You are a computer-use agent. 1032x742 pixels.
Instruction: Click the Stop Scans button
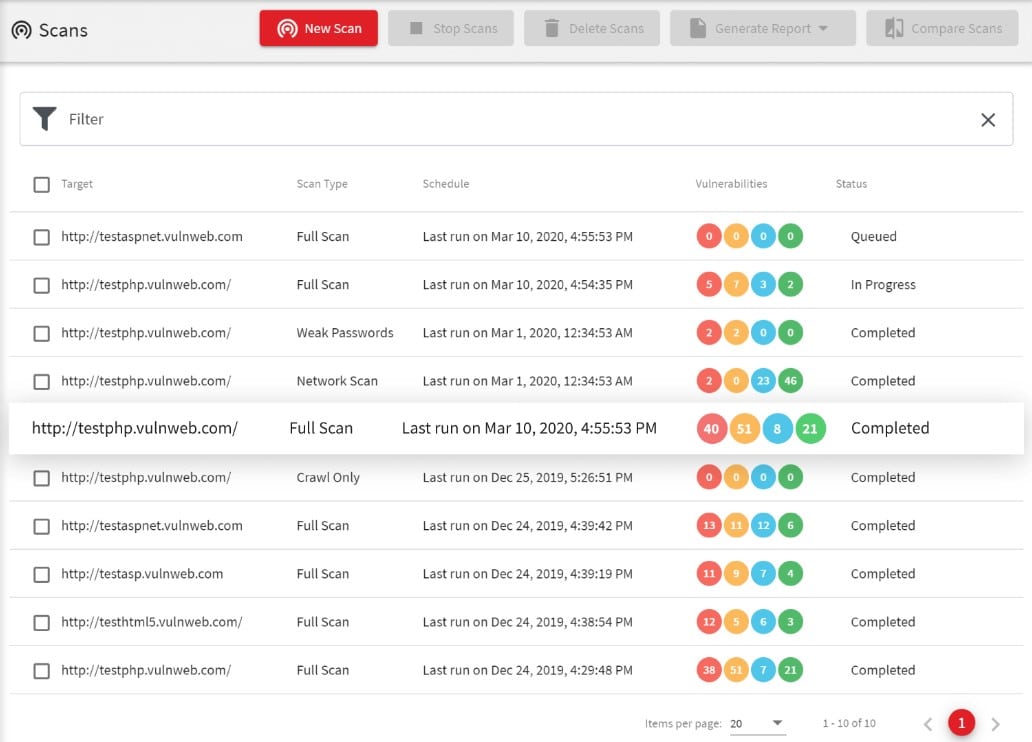click(x=451, y=28)
